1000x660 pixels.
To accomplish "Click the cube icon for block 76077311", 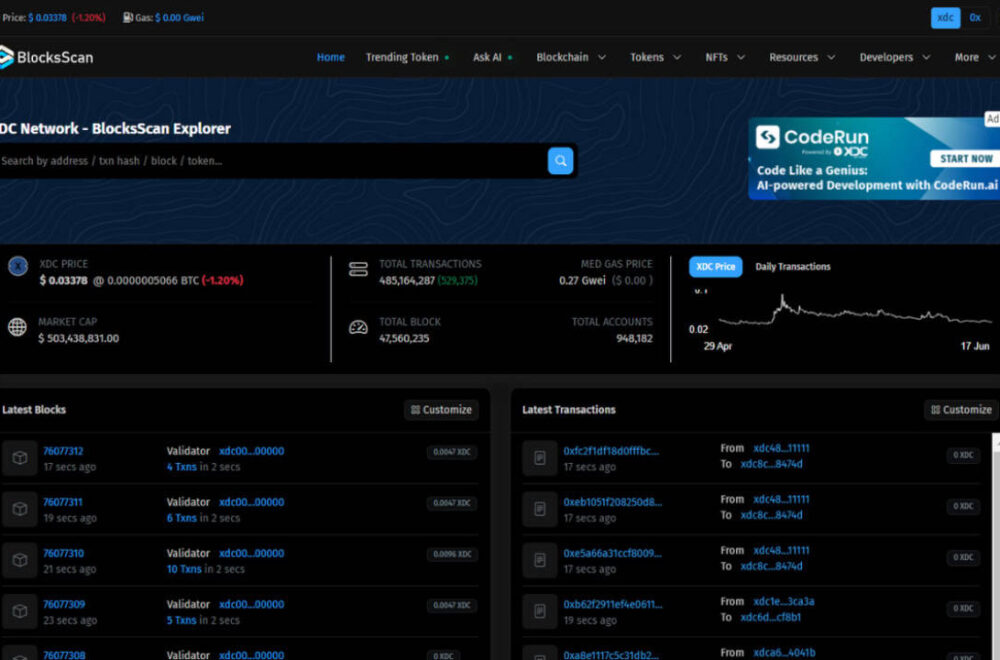I will coord(20,509).
